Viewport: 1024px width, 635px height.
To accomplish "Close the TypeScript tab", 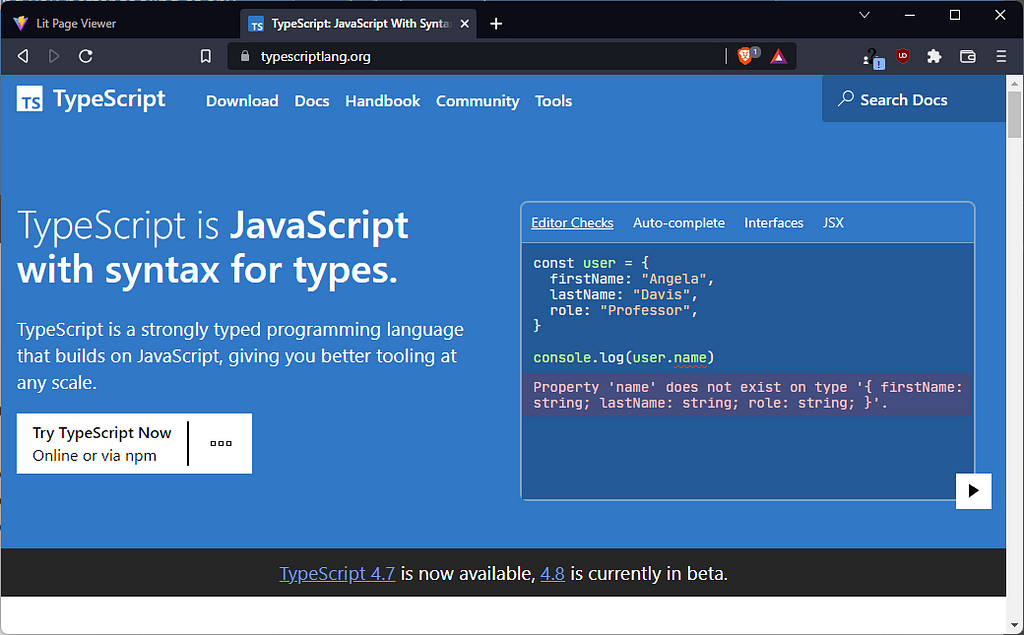I will [464, 24].
